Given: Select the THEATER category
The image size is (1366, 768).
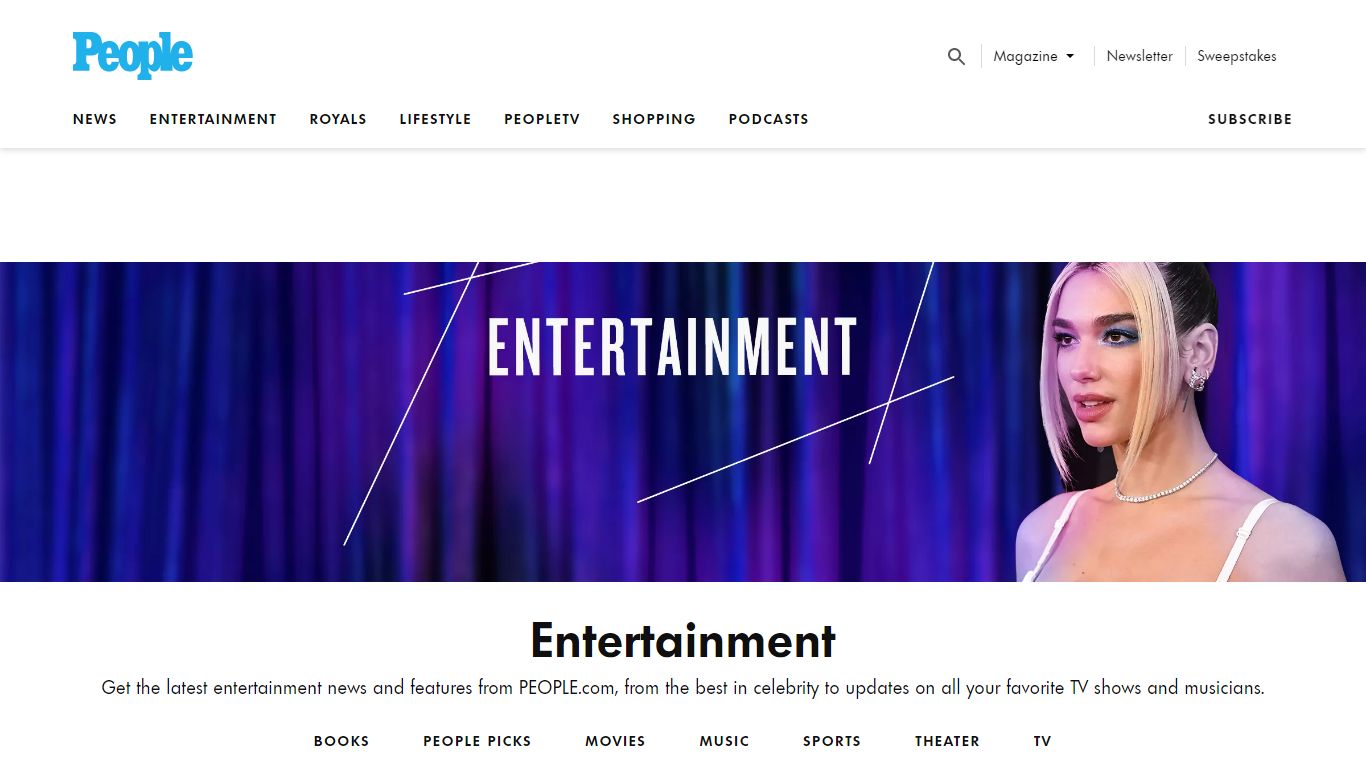Looking at the screenshot, I should [x=947, y=741].
